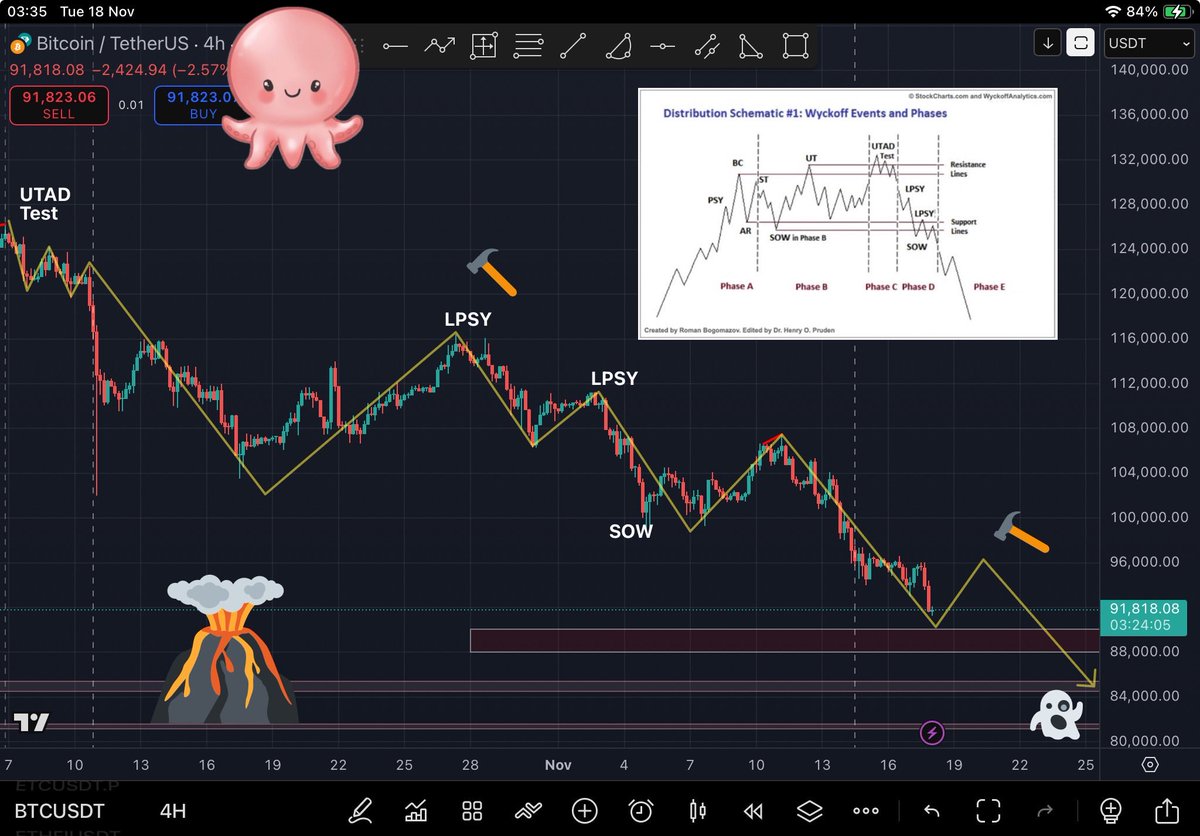Select the ghost emoji sticker

pyautogui.click(x=1057, y=714)
